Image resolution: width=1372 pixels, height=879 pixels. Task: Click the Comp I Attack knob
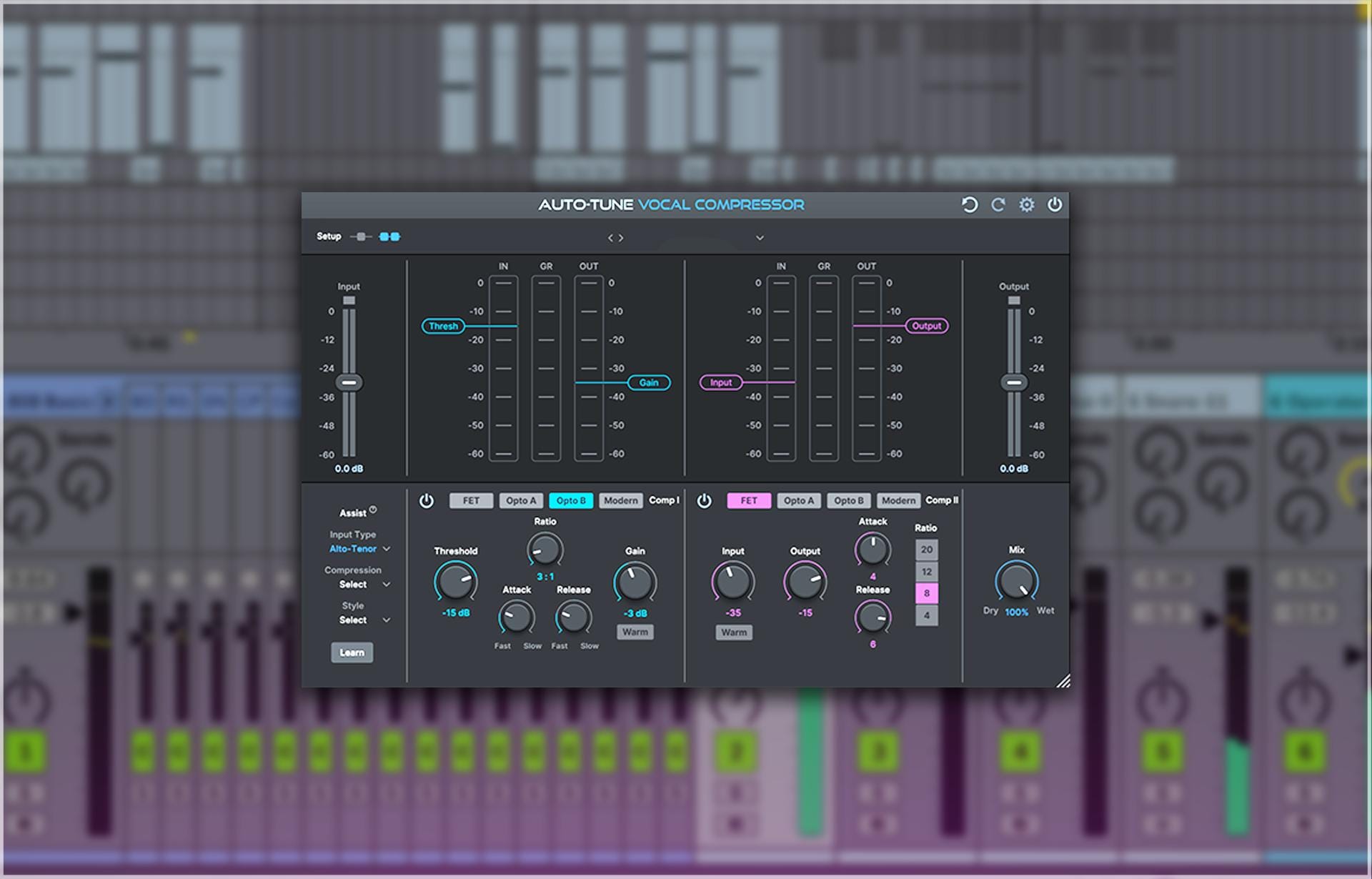point(517,617)
